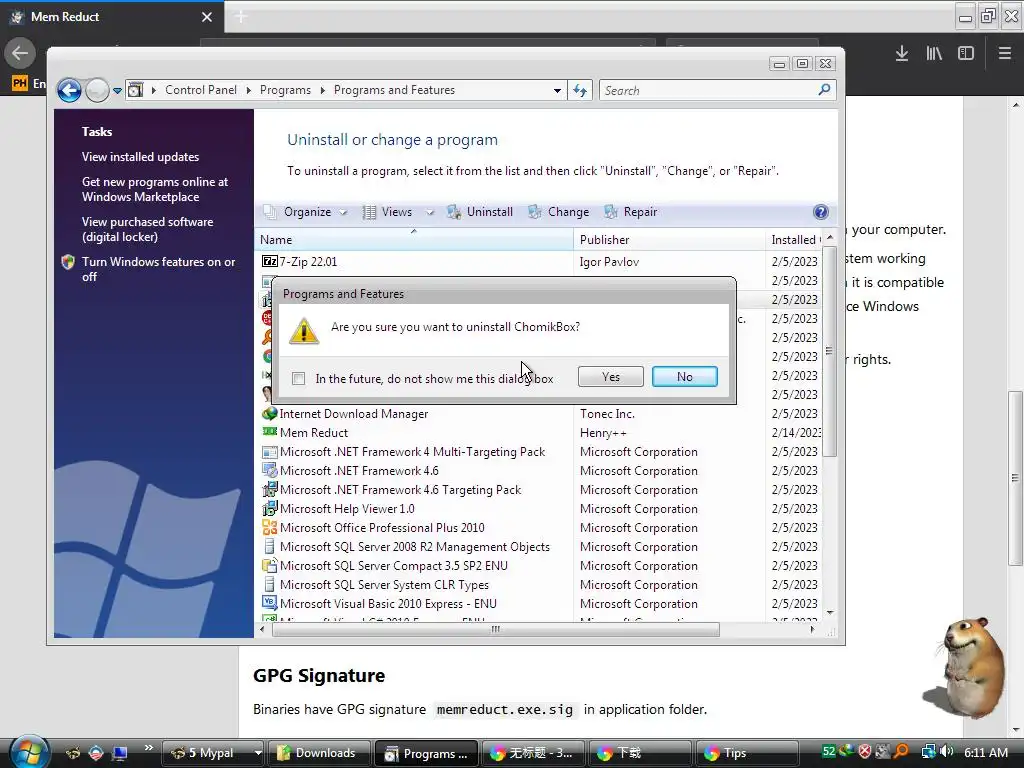Open the browser hamburger menu
The width and height of the screenshot is (1024, 768).
click(x=1004, y=54)
